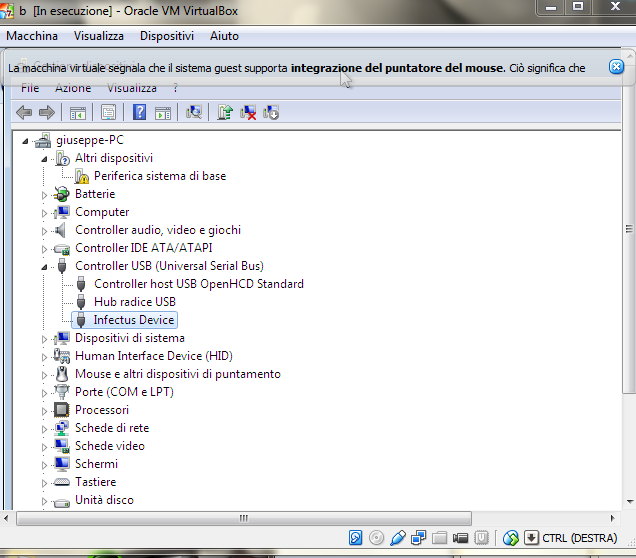Image resolution: width=636 pixels, height=558 pixels.
Task: Toggle the action pane toolbar icon
Action: [163, 113]
